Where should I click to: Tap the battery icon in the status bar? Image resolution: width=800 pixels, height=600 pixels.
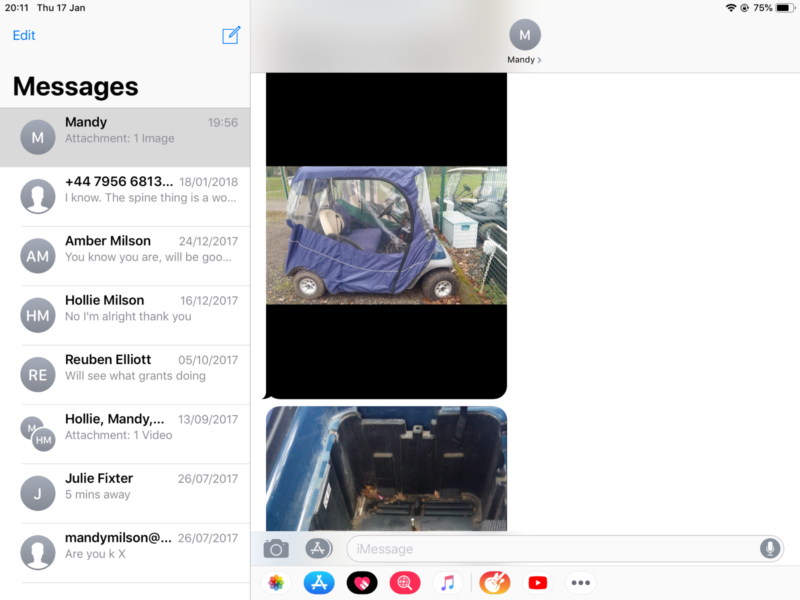pos(785,8)
